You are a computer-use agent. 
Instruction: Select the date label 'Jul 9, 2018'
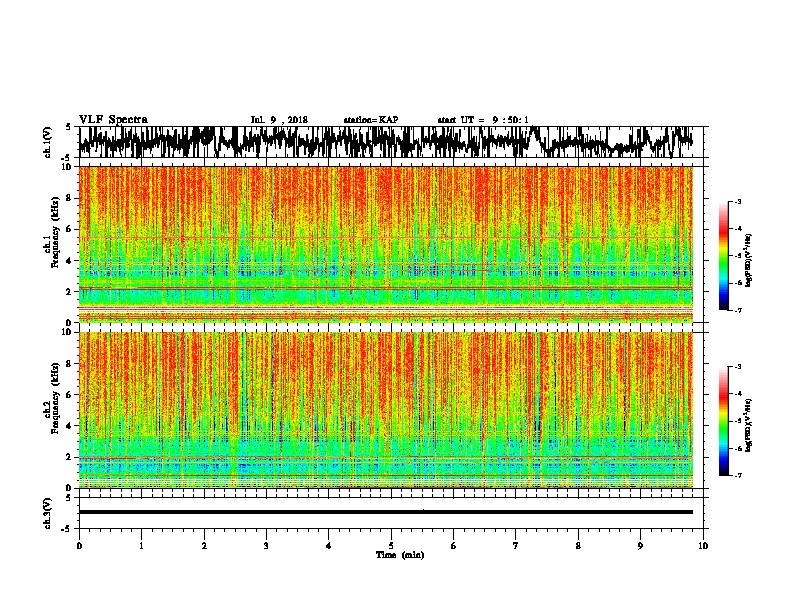279,120
